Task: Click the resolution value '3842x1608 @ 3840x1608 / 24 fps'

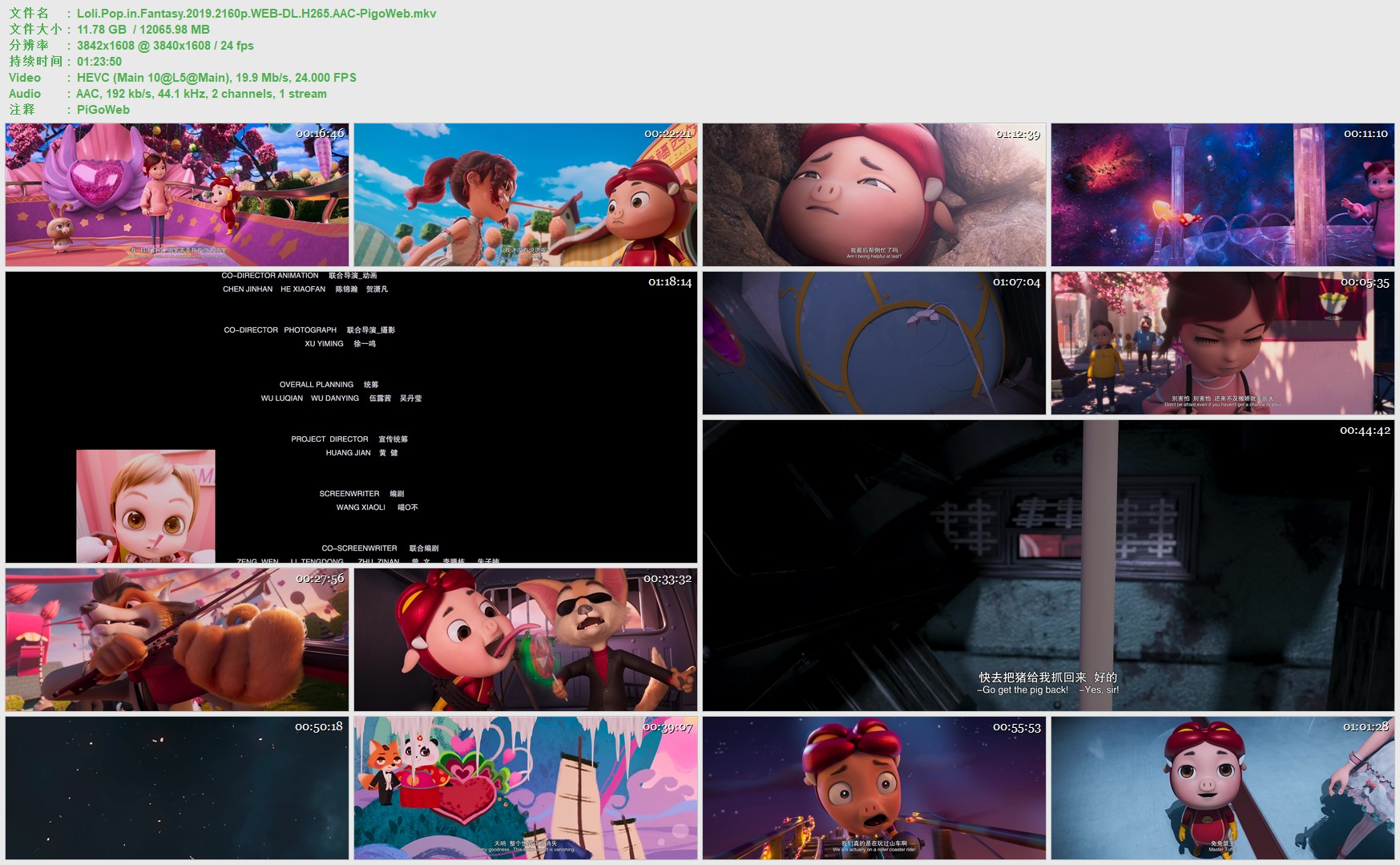Action: tap(165, 46)
